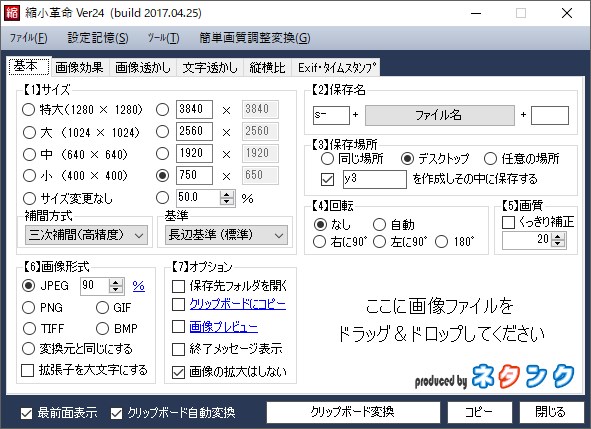Click the red 縮 app icon in title bar
The image size is (591, 429).
11,12
